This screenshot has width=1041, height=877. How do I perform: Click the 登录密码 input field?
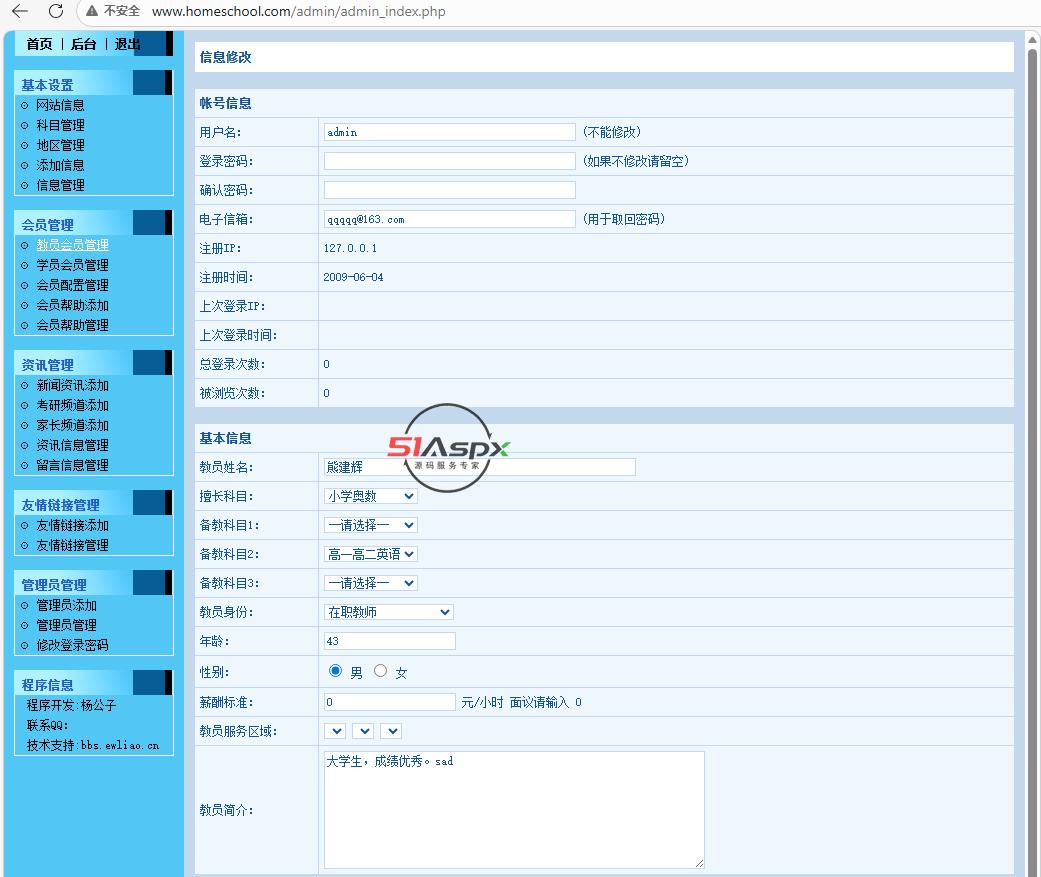pos(449,161)
